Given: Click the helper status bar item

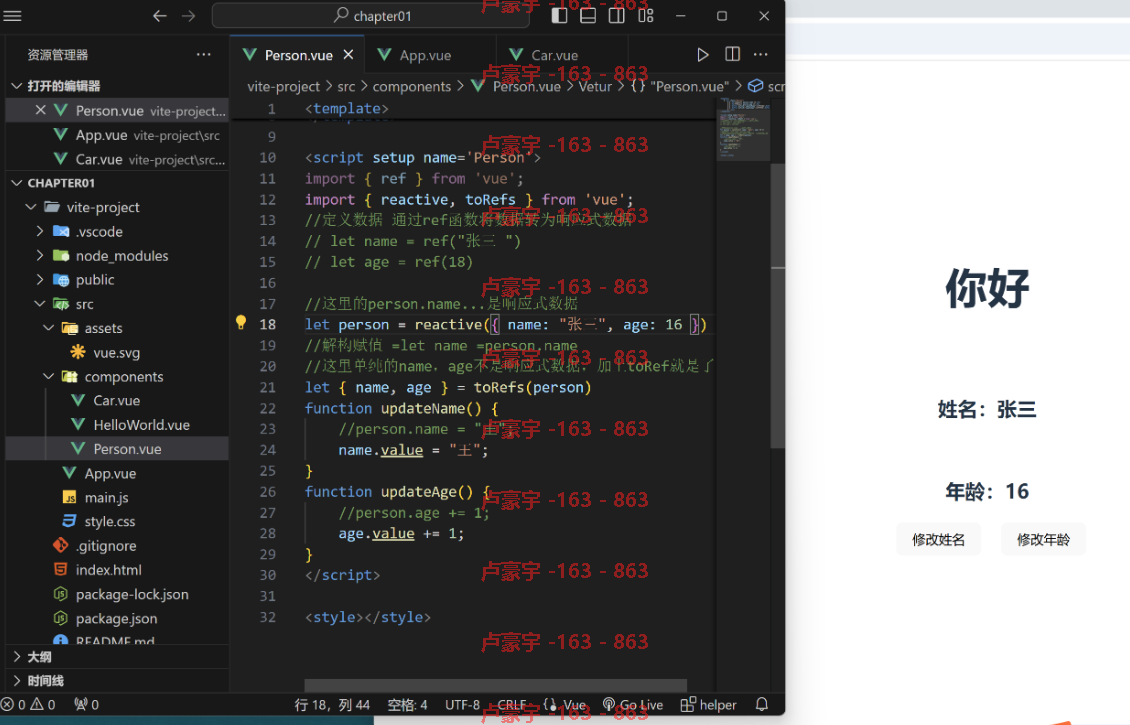Looking at the screenshot, I should click(x=709, y=705).
